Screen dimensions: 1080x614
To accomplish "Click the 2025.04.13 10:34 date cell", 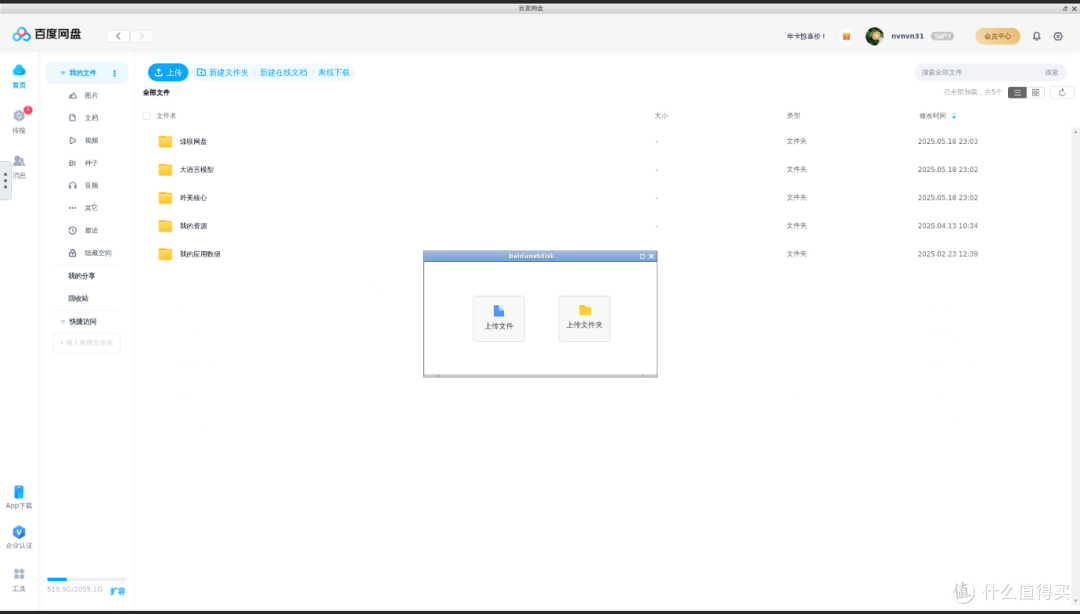I will point(948,226).
